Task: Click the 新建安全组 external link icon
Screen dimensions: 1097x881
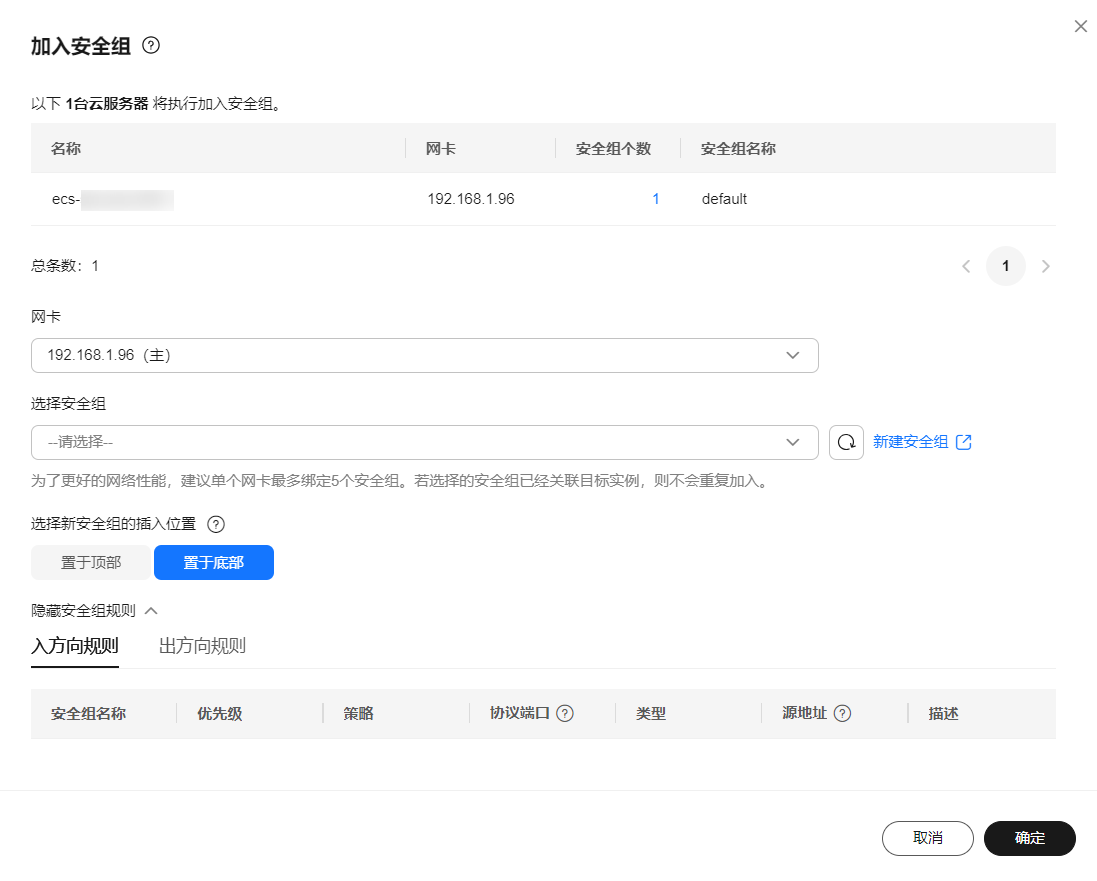Action: tap(966, 441)
